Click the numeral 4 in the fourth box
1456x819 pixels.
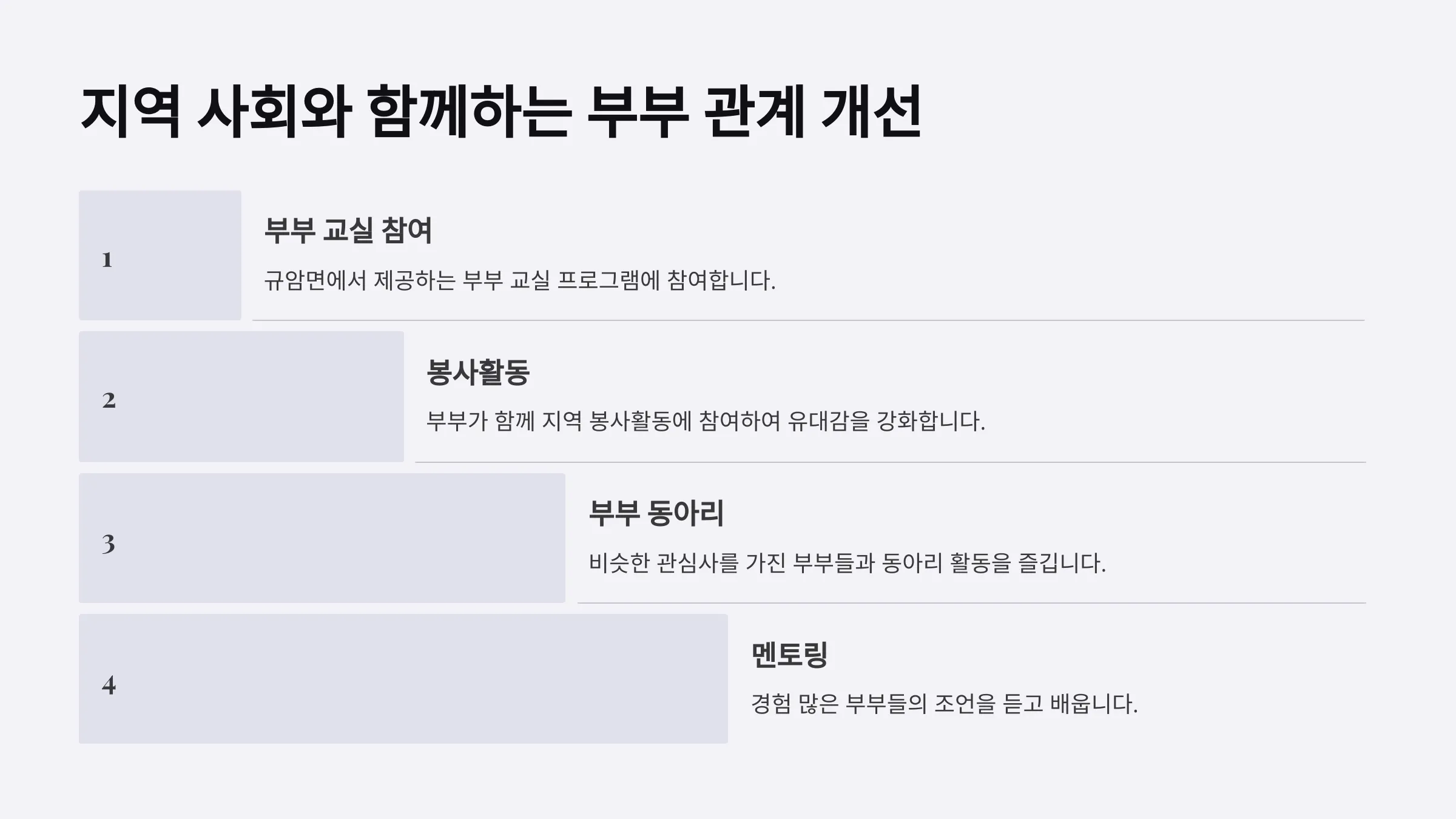click(109, 685)
